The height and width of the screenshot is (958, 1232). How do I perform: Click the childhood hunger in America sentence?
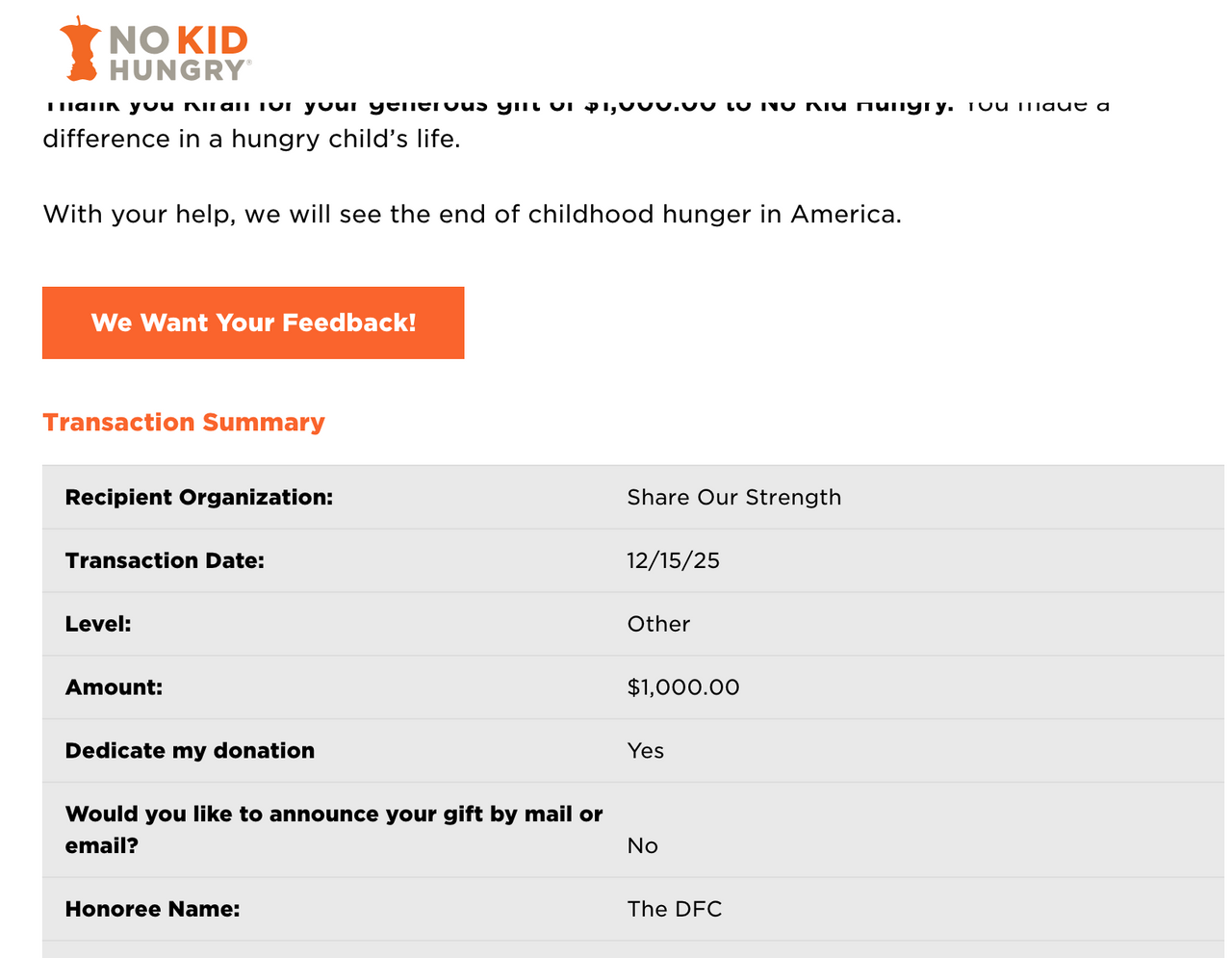[x=473, y=214]
